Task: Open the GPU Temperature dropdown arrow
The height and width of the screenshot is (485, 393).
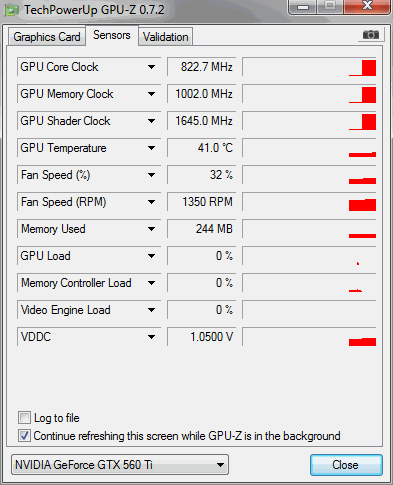Action: [151, 148]
